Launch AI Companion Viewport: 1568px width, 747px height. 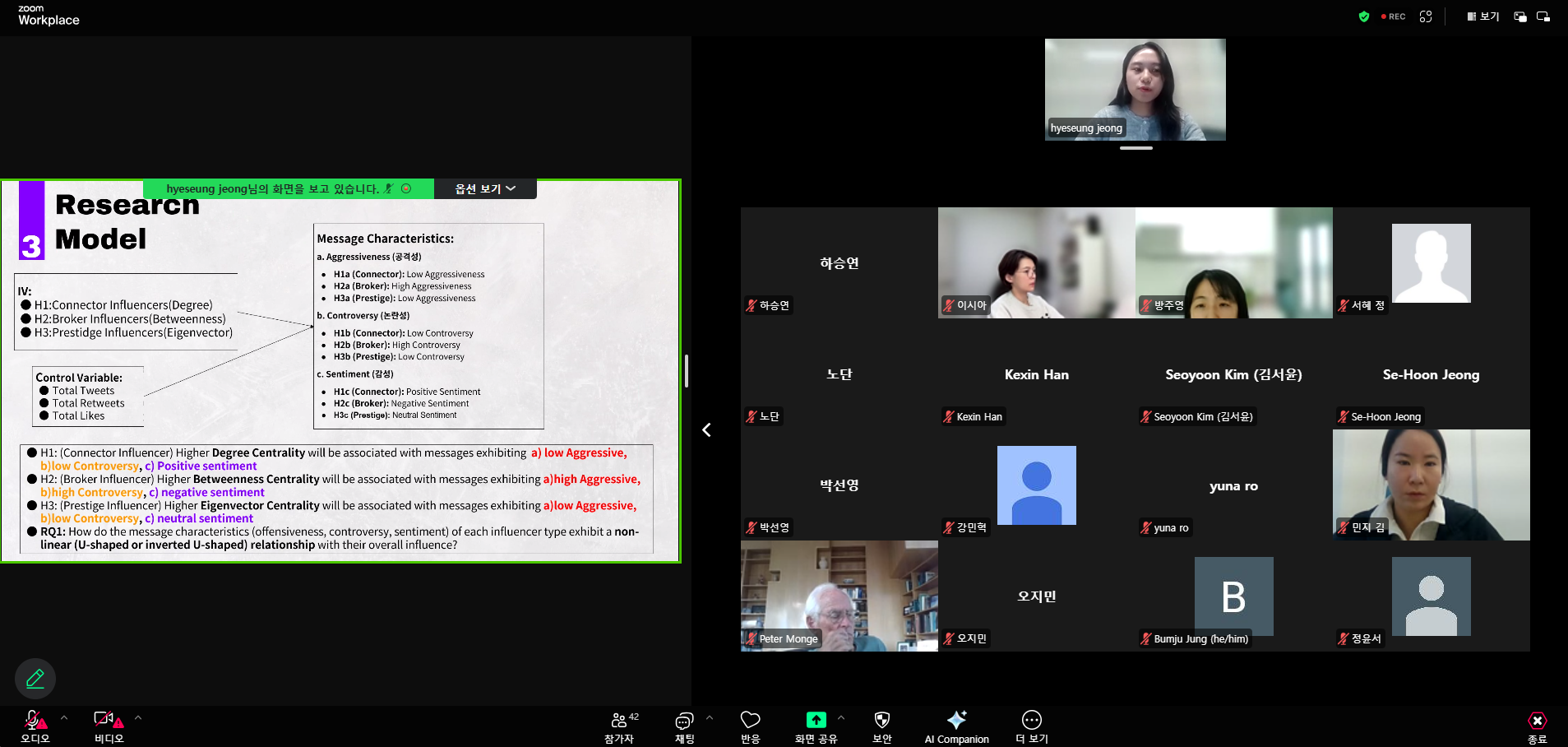click(956, 727)
